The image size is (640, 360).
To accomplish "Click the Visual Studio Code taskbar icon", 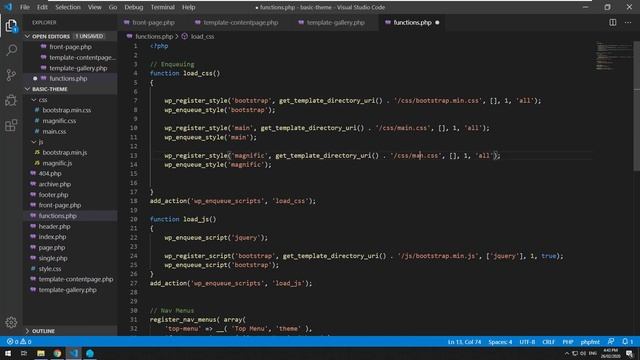I will click(x=73, y=353).
